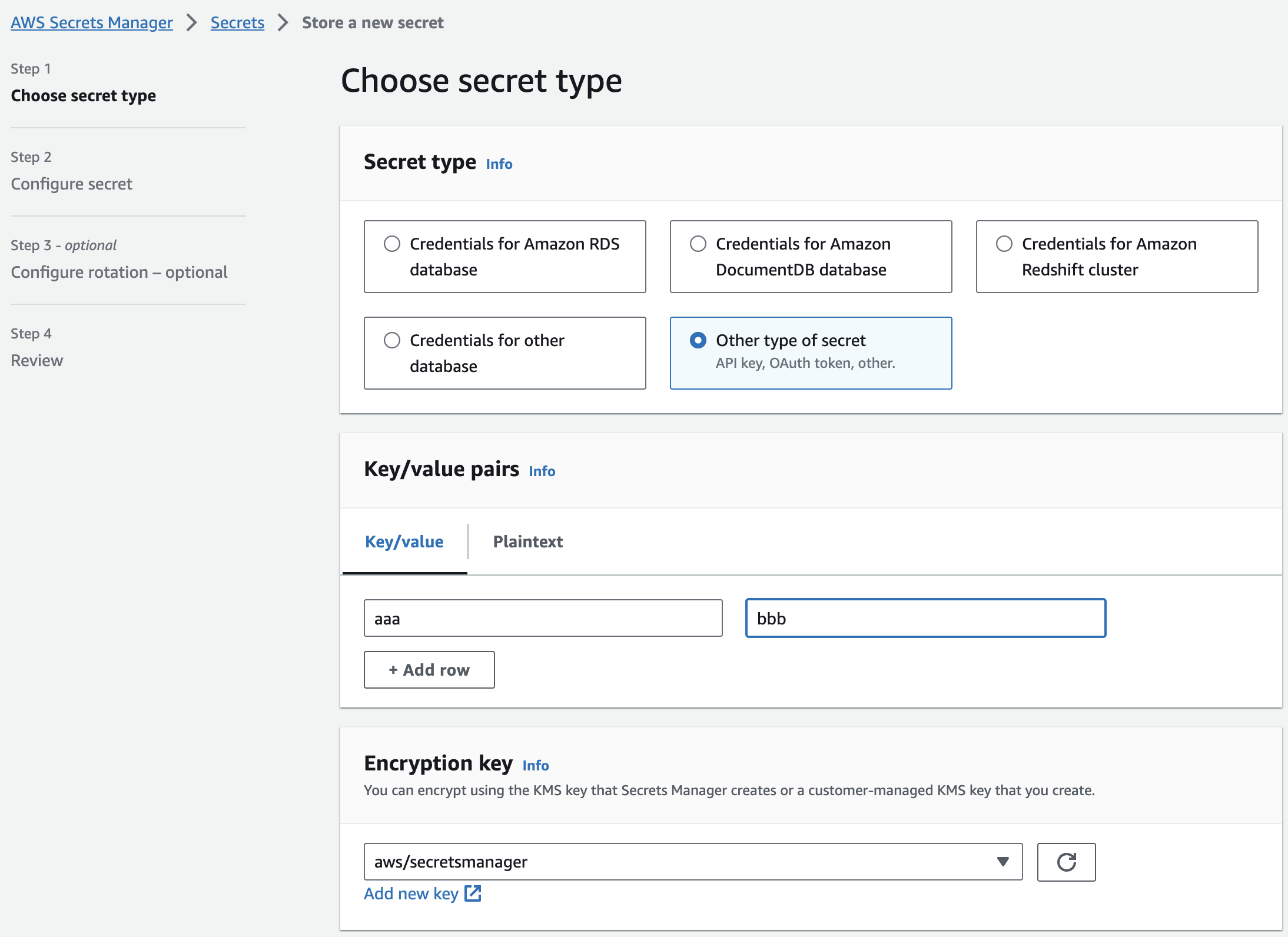This screenshot has width=1288, height=937.
Task: Open Info link next to Key/value pairs
Action: pyautogui.click(x=542, y=471)
